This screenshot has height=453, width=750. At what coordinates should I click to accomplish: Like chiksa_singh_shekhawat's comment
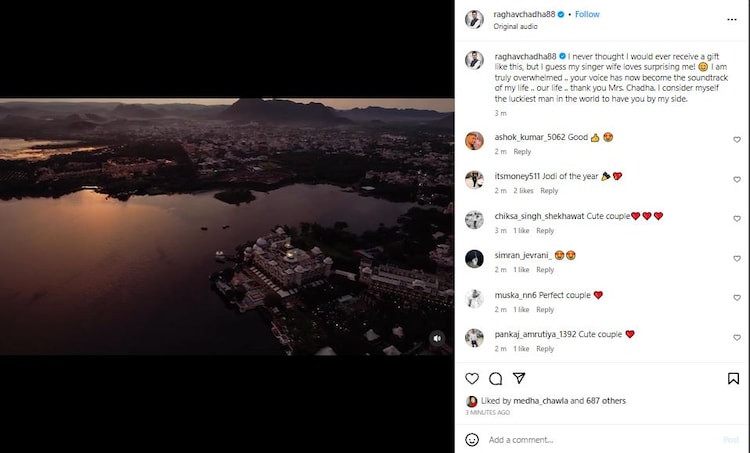click(x=737, y=219)
